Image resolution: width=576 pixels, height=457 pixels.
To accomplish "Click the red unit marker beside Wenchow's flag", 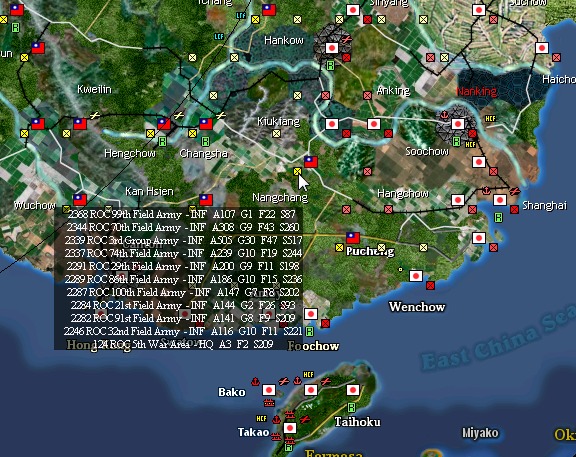I will click(x=431, y=285).
